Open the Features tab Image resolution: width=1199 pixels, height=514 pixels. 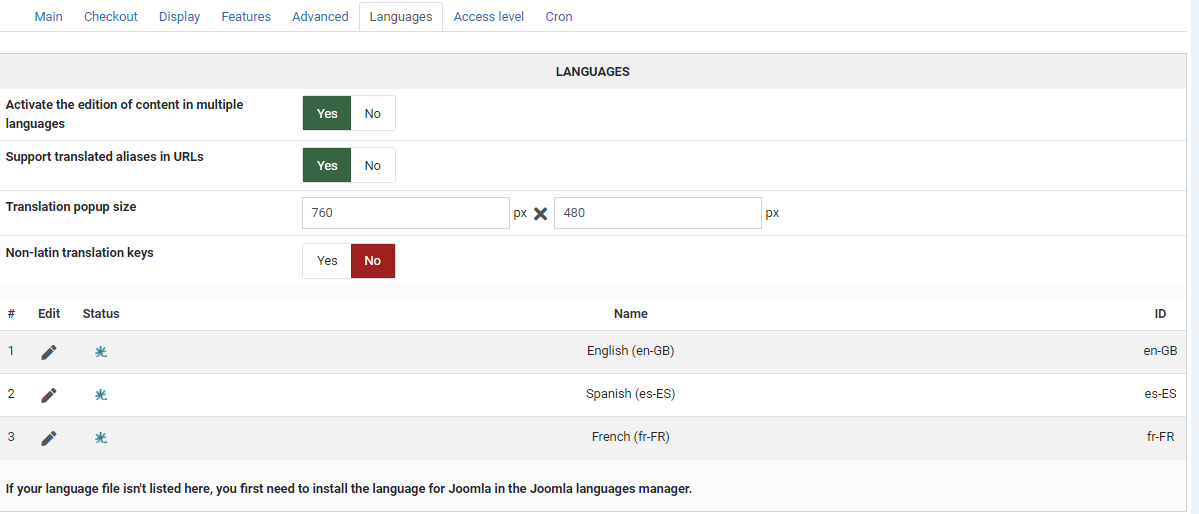coord(246,17)
